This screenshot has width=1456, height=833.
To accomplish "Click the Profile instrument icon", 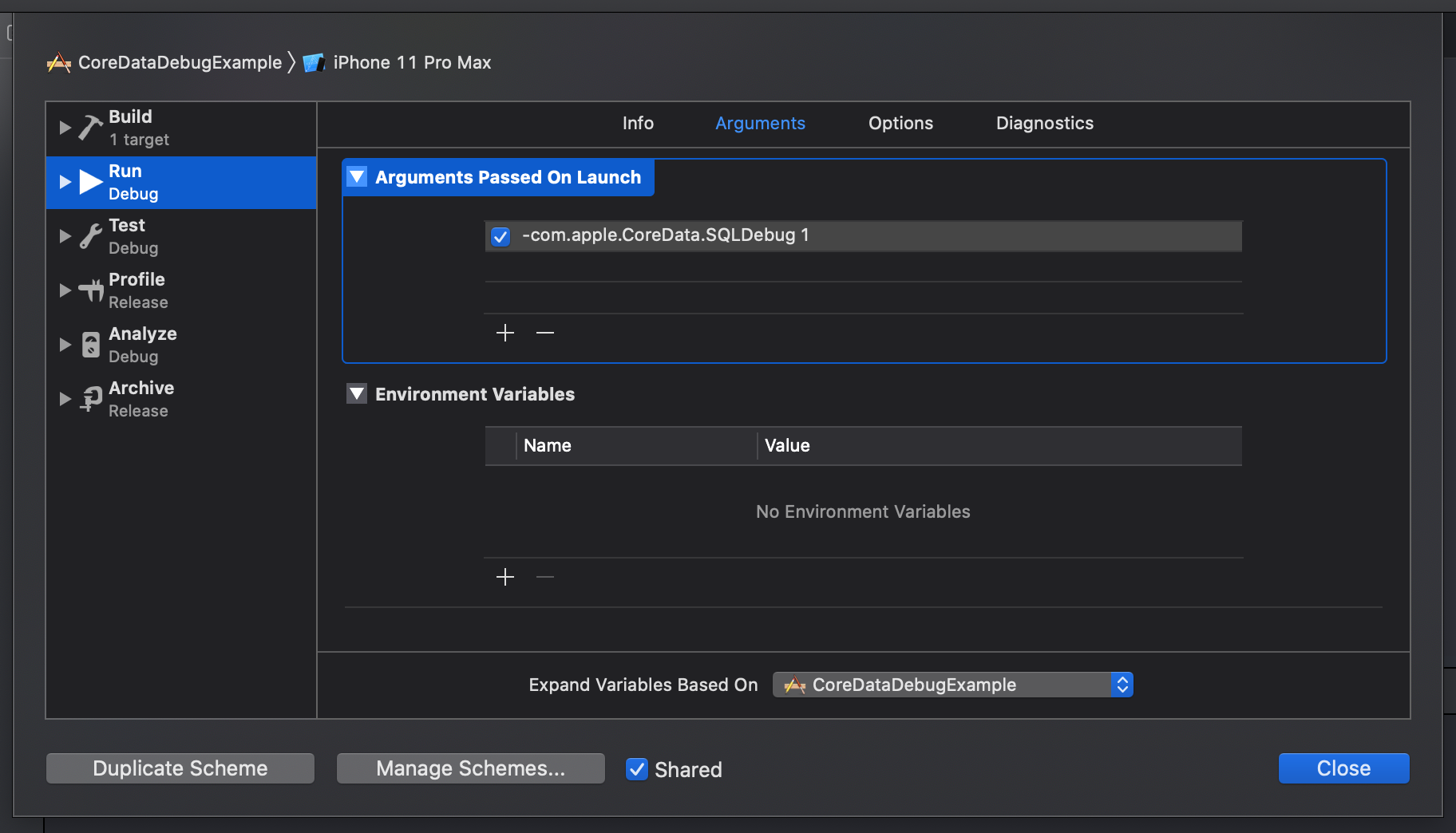I will [x=91, y=290].
